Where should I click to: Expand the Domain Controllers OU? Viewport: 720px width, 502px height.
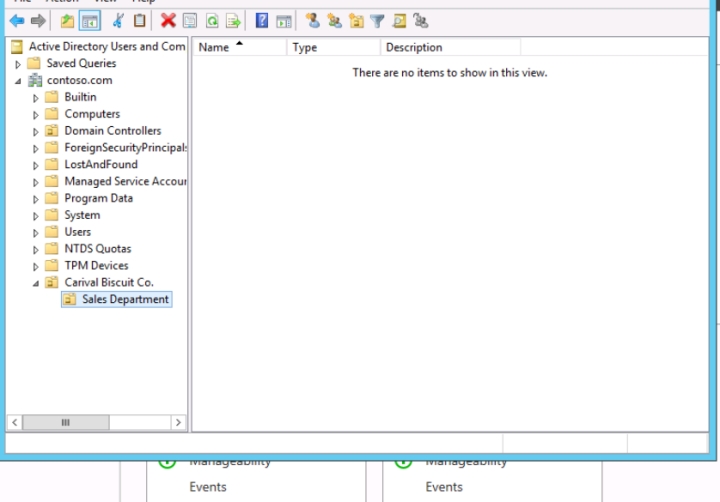(35, 132)
